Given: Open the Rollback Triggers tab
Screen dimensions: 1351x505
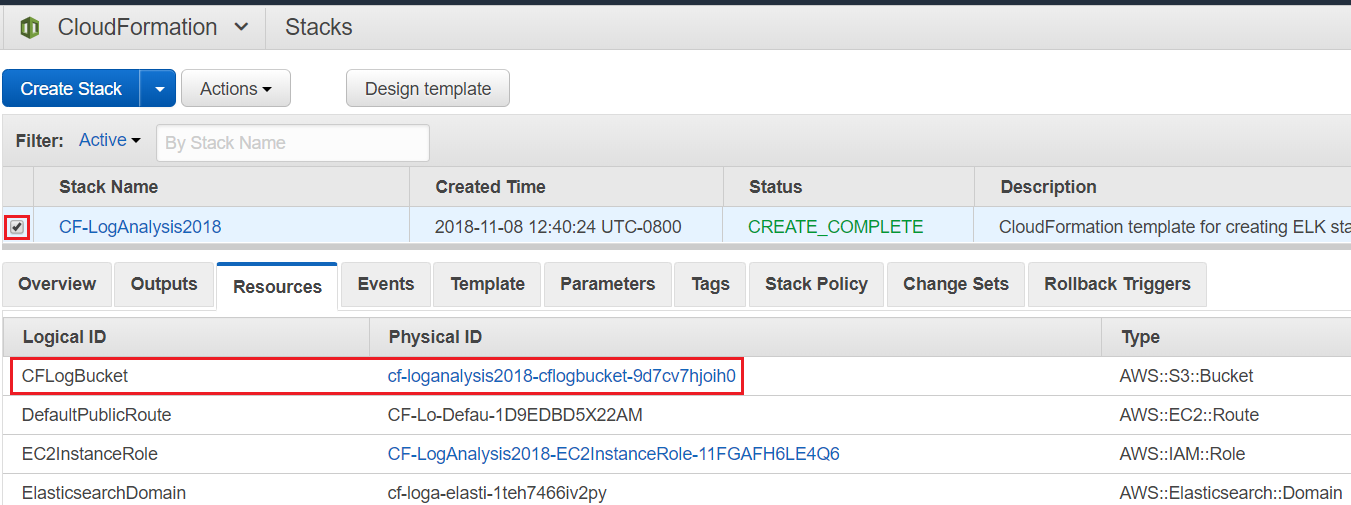Looking at the screenshot, I should click(x=1117, y=284).
